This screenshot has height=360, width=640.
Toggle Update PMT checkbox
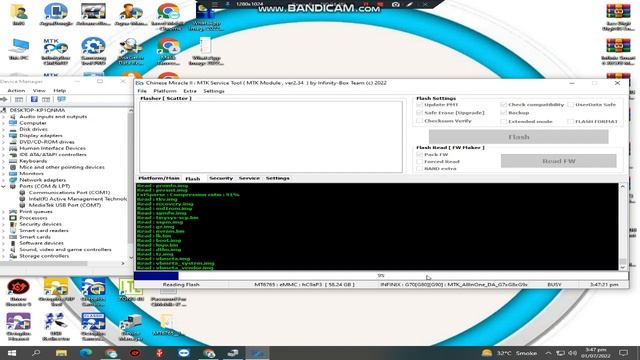pos(420,105)
